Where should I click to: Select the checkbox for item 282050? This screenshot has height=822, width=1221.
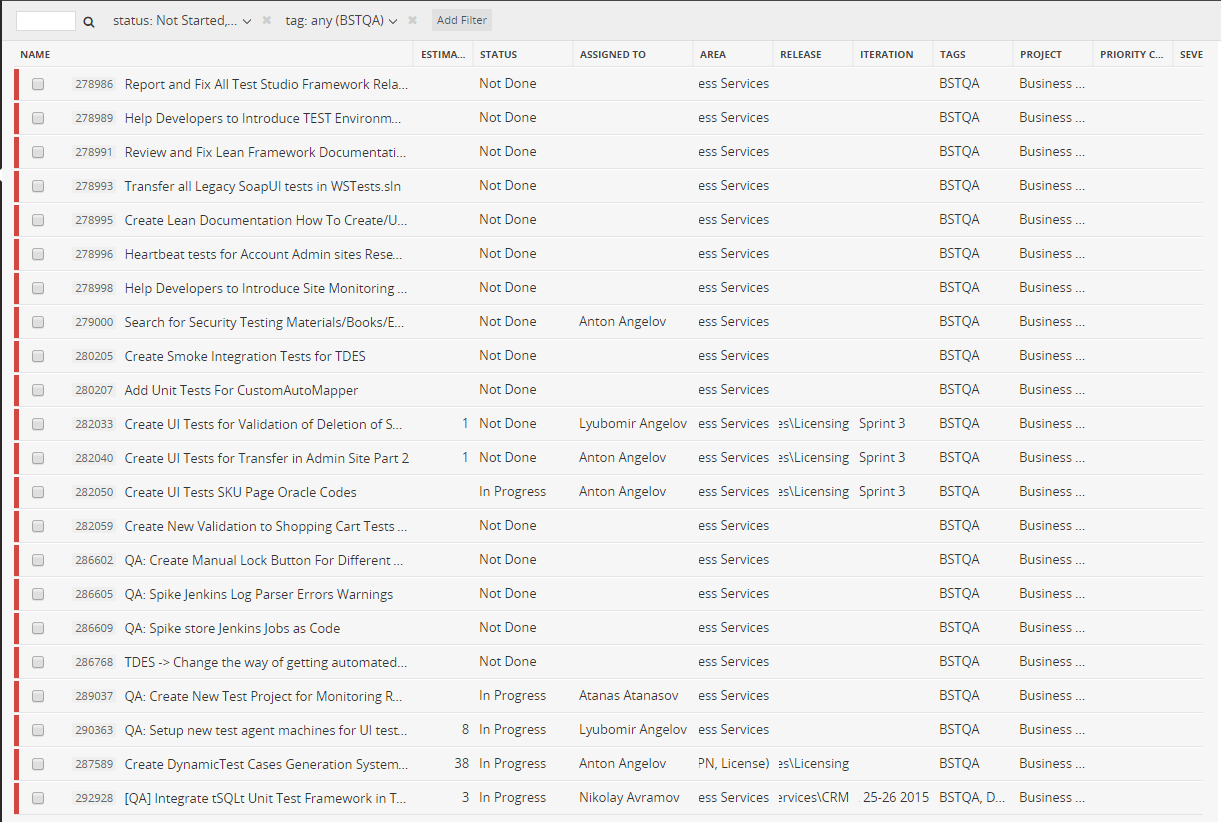click(x=38, y=493)
